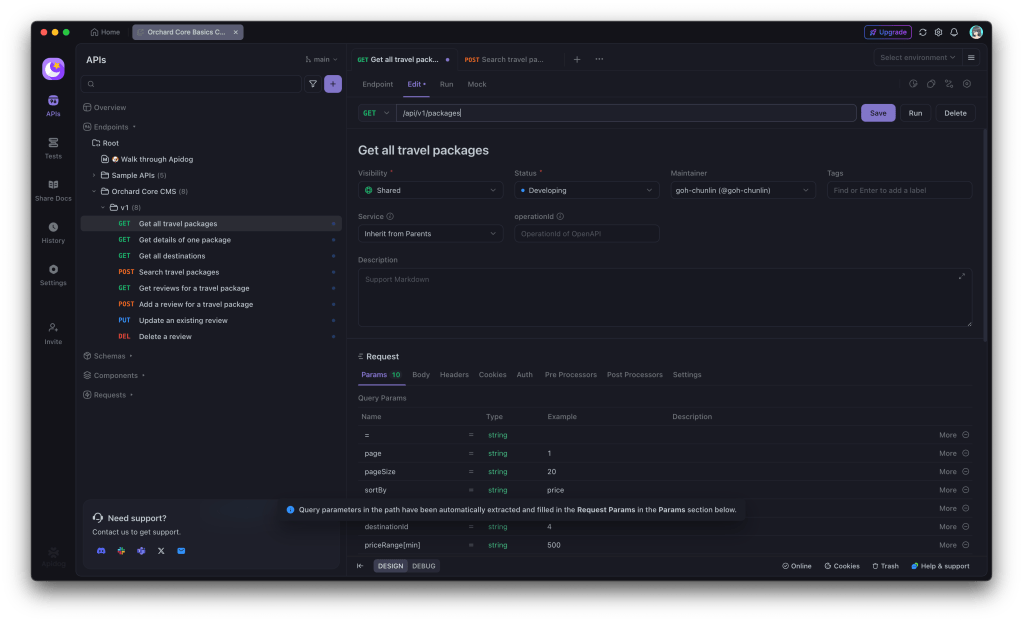The image size is (1023, 622).
Task: Open the Visibility Shared dropdown
Action: (430, 190)
